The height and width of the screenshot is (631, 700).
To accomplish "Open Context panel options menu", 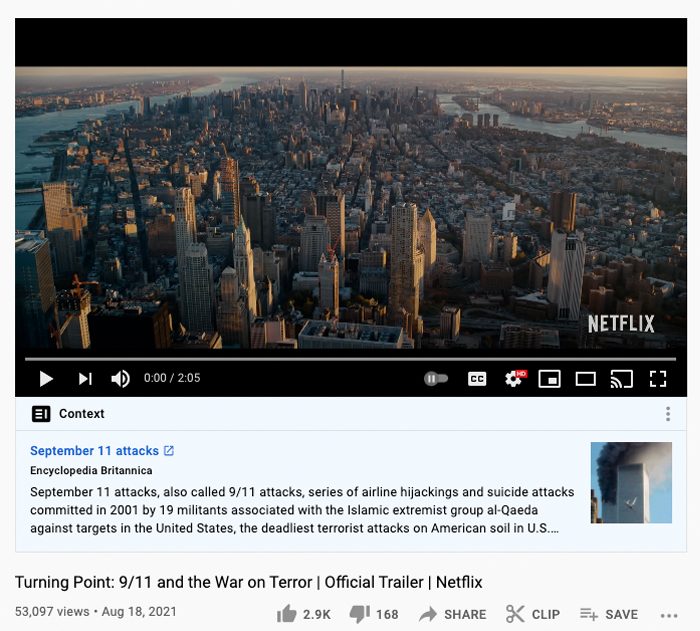I will pos(668,414).
